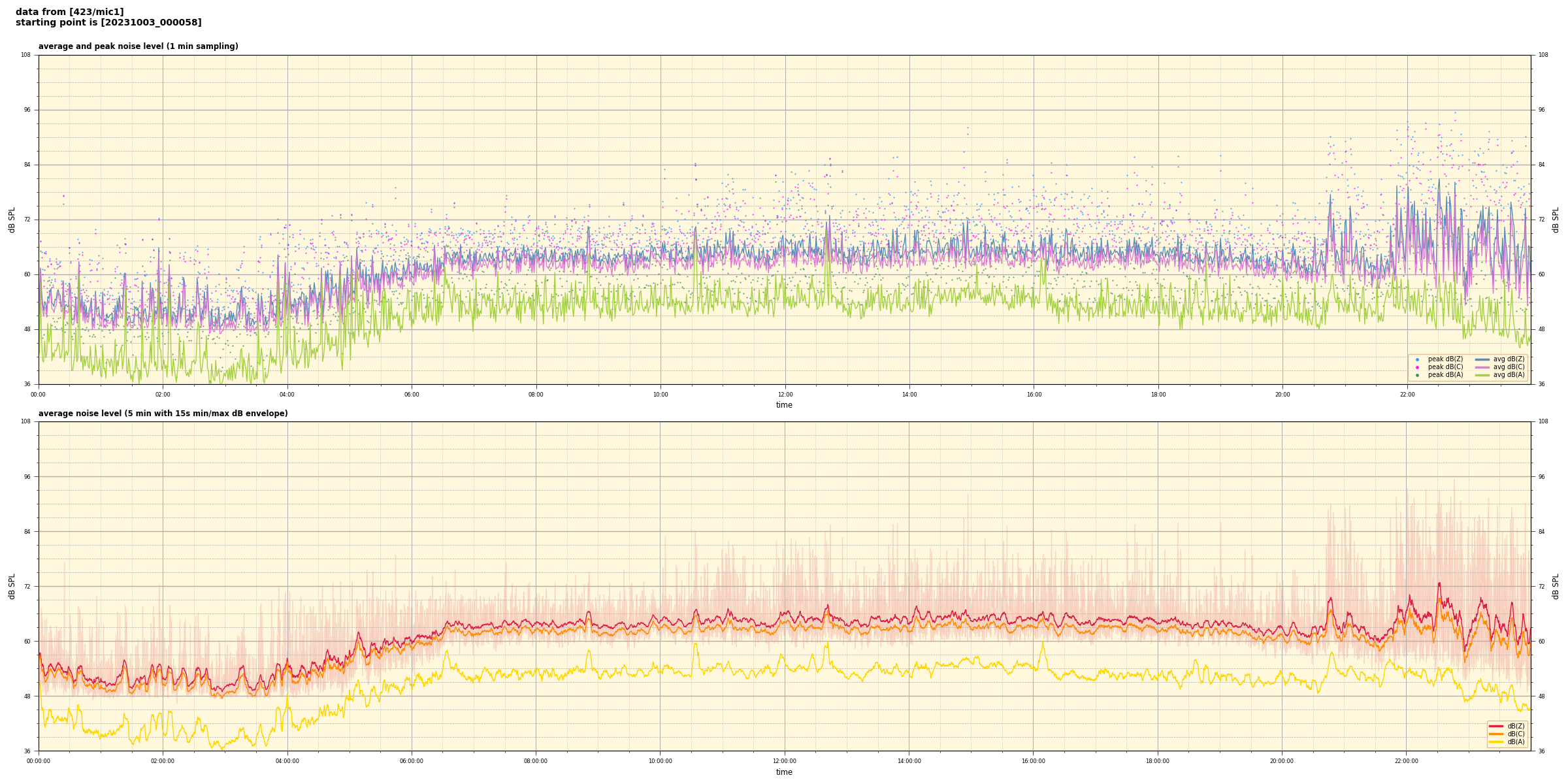Viewport: 1568px width, 784px height.
Task: Click the starting point 20231003_000058 text
Action: click(x=108, y=23)
